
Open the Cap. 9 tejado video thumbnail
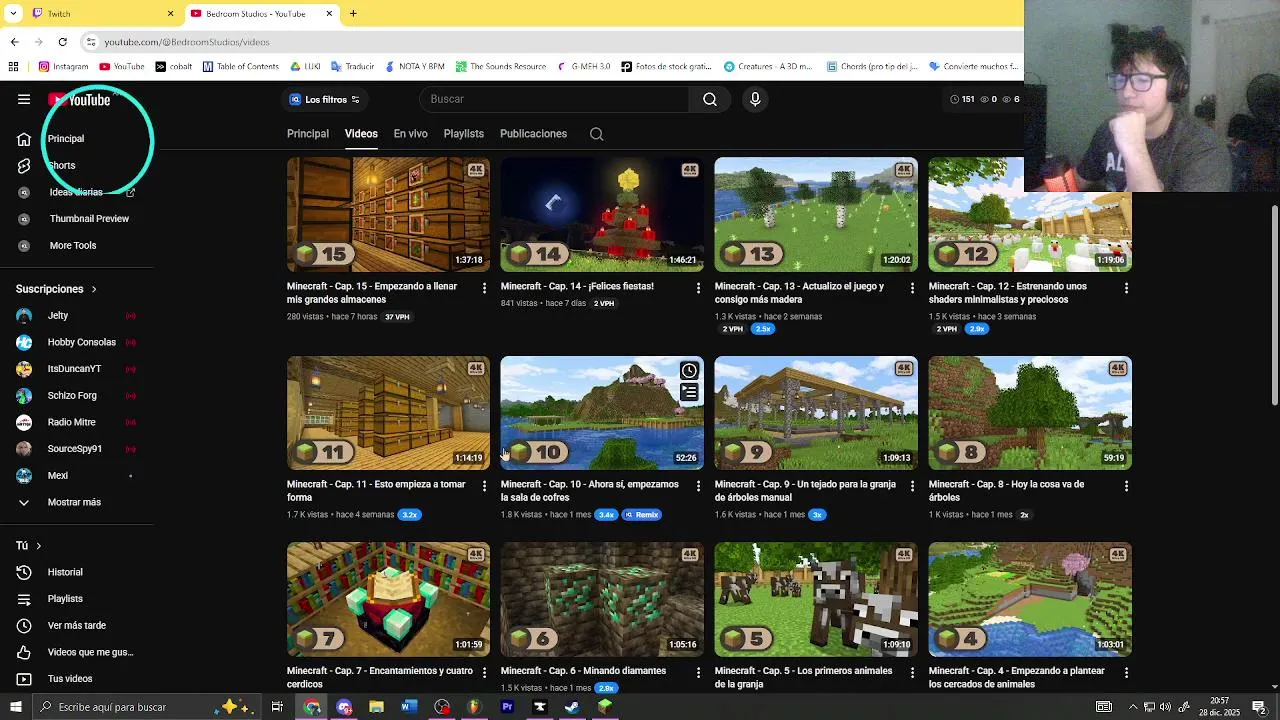816,413
